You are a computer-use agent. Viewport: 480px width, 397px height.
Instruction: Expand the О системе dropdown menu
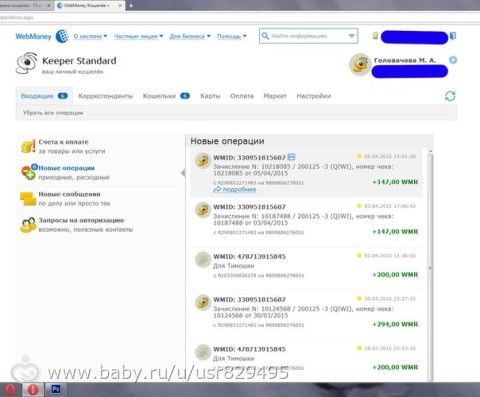click(90, 36)
